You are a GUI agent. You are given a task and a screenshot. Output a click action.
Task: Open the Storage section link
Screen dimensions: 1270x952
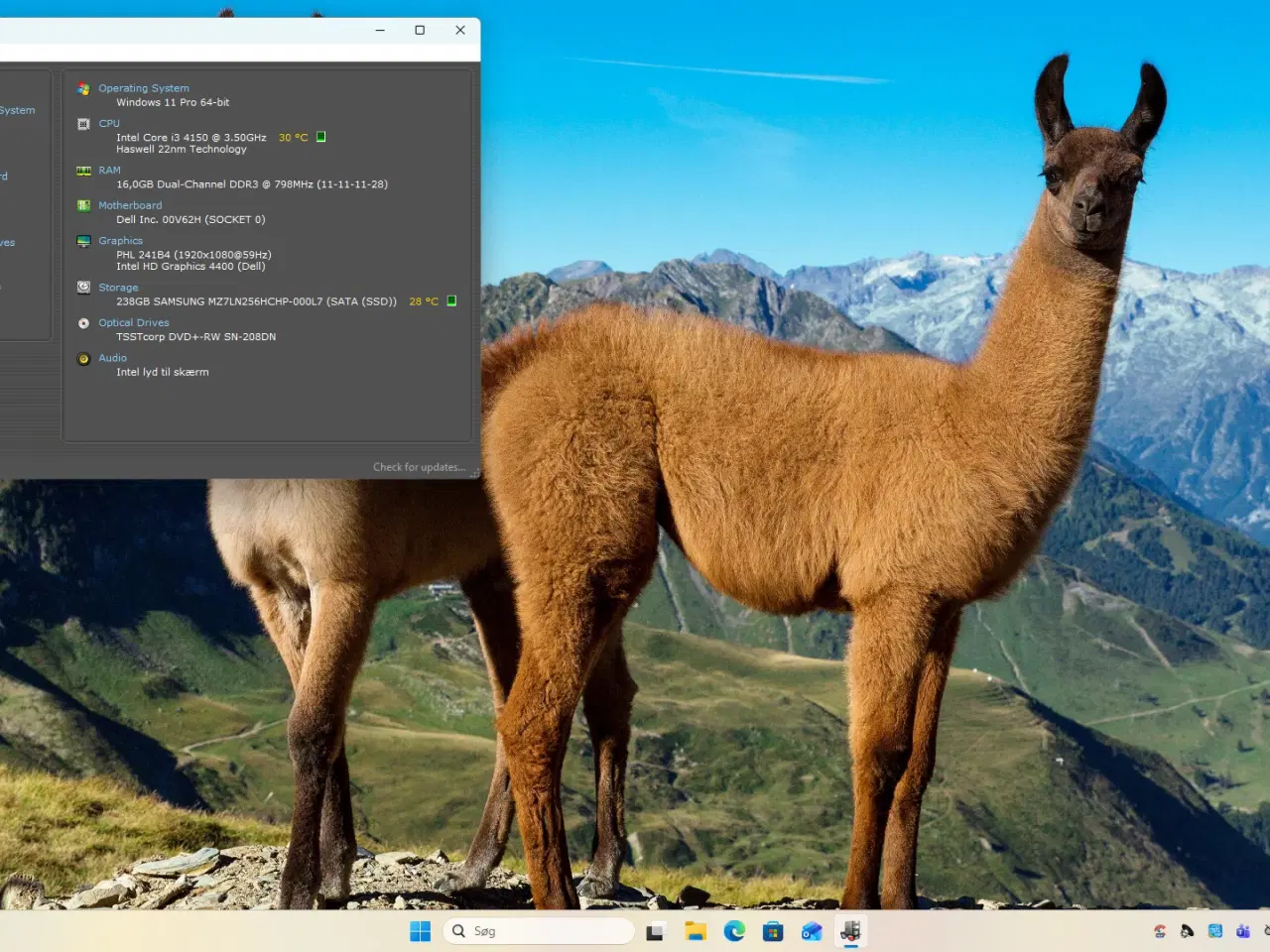118,288
